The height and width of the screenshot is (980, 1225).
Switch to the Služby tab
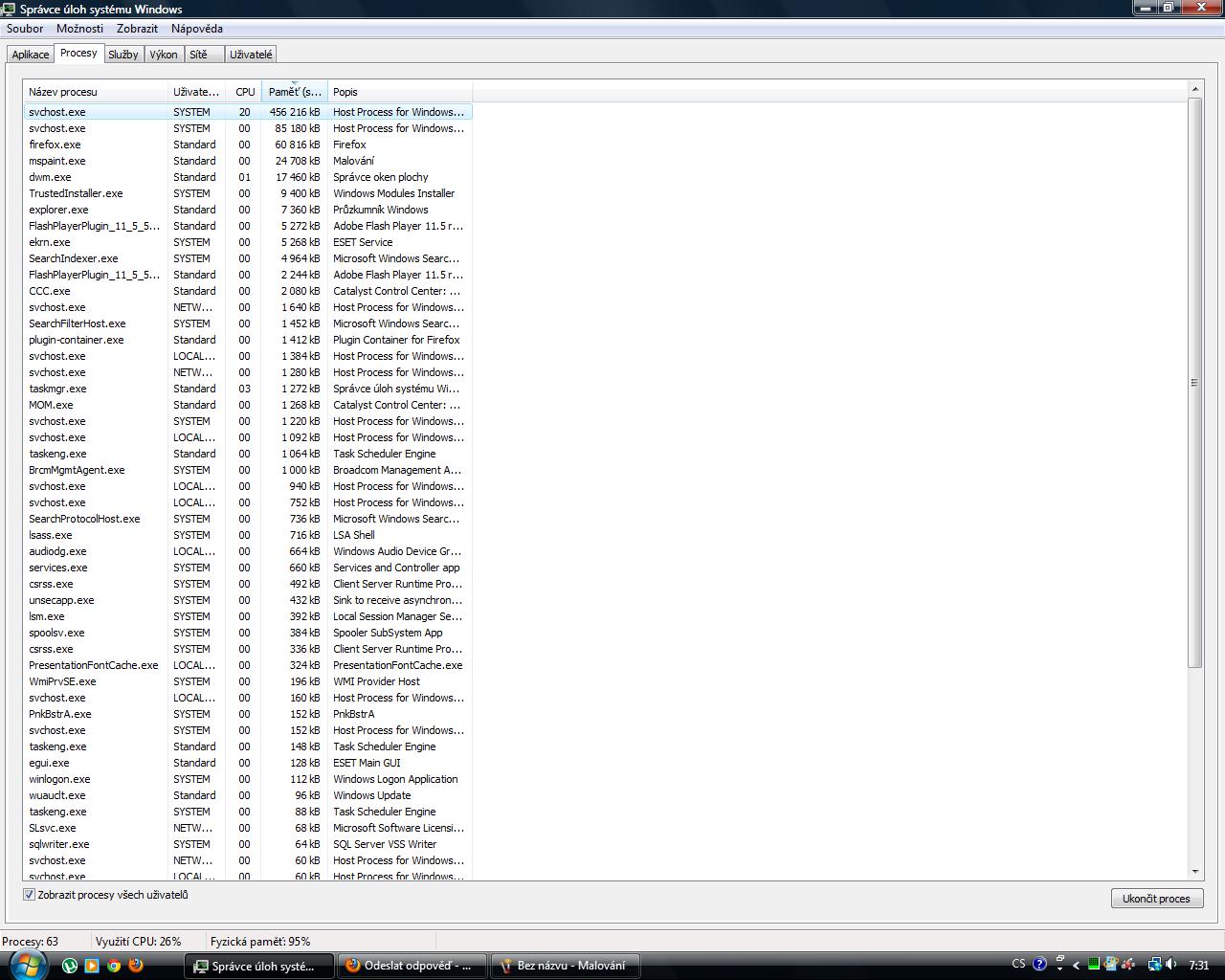[123, 55]
